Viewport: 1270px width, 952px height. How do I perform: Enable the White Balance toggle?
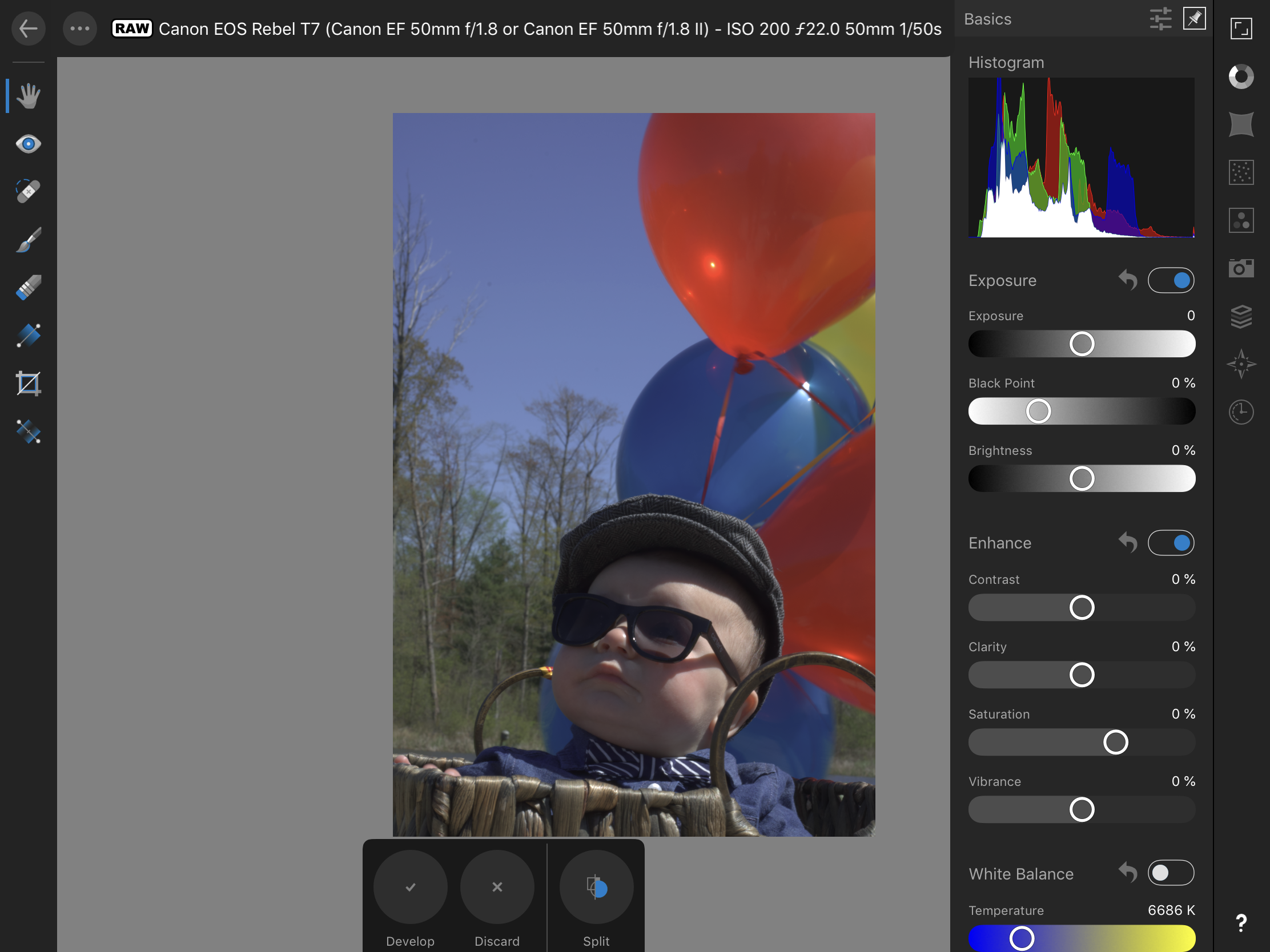click(x=1171, y=873)
